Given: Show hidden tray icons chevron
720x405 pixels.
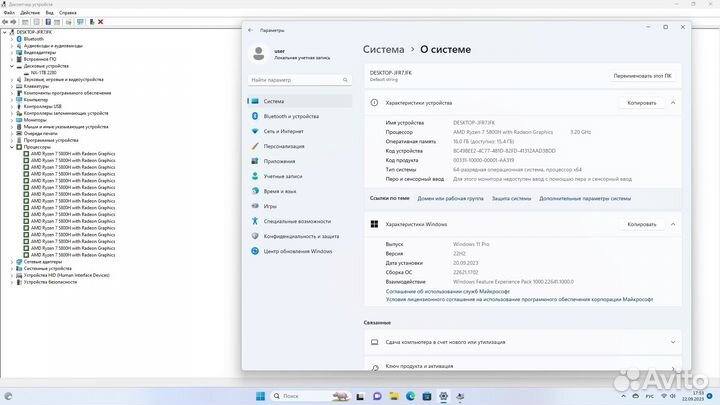Looking at the screenshot, I should tap(623, 396).
